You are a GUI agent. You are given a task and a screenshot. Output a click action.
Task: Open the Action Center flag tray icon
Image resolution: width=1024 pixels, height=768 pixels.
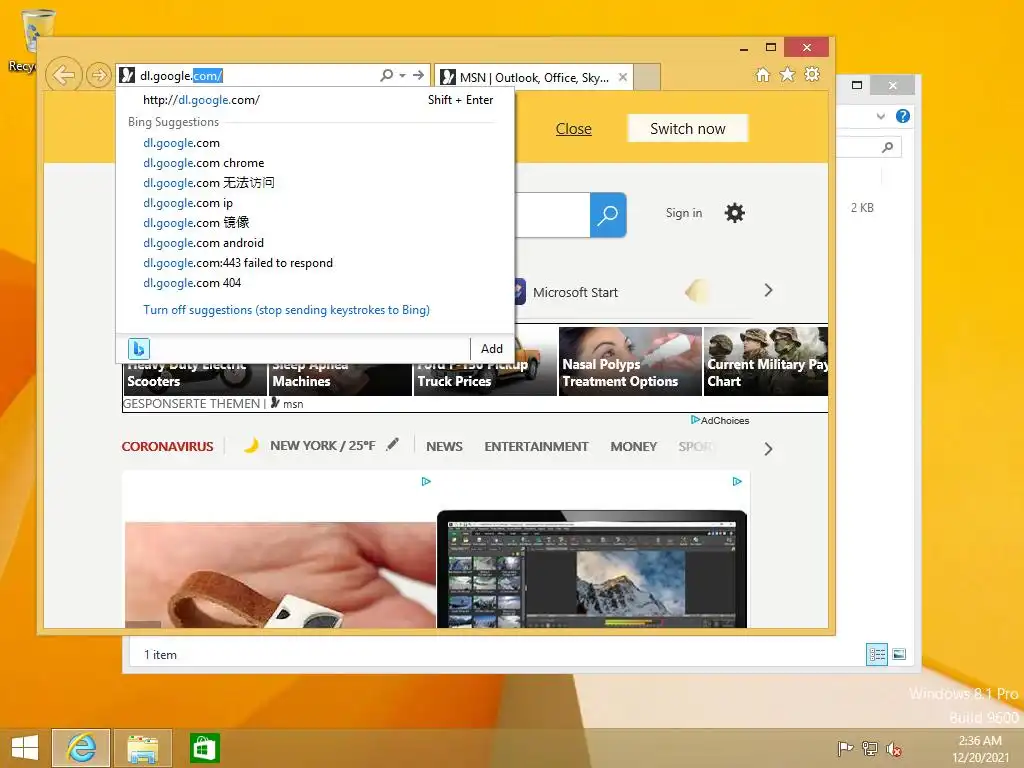coord(845,748)
